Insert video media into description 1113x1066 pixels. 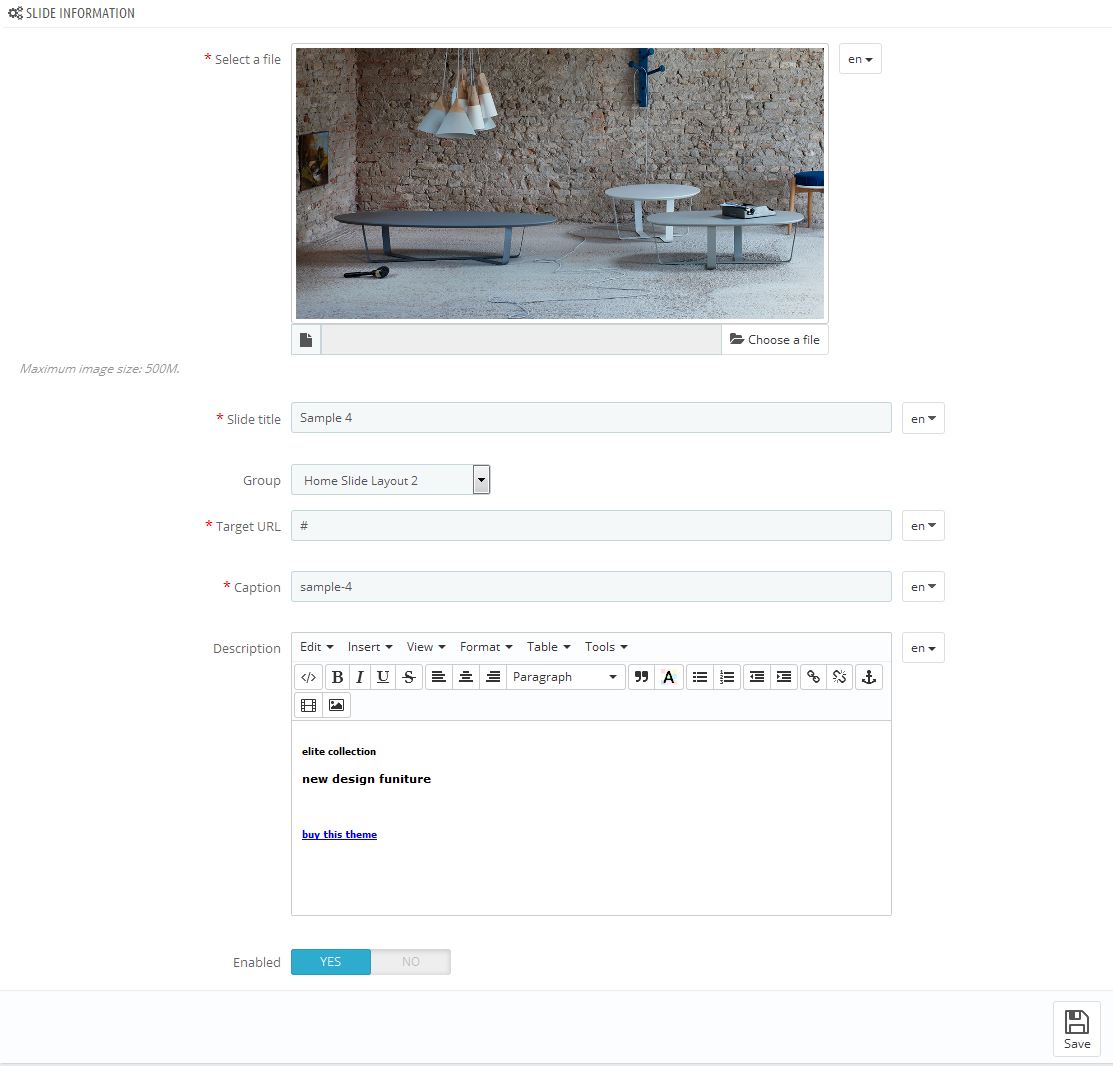[308, 705]
